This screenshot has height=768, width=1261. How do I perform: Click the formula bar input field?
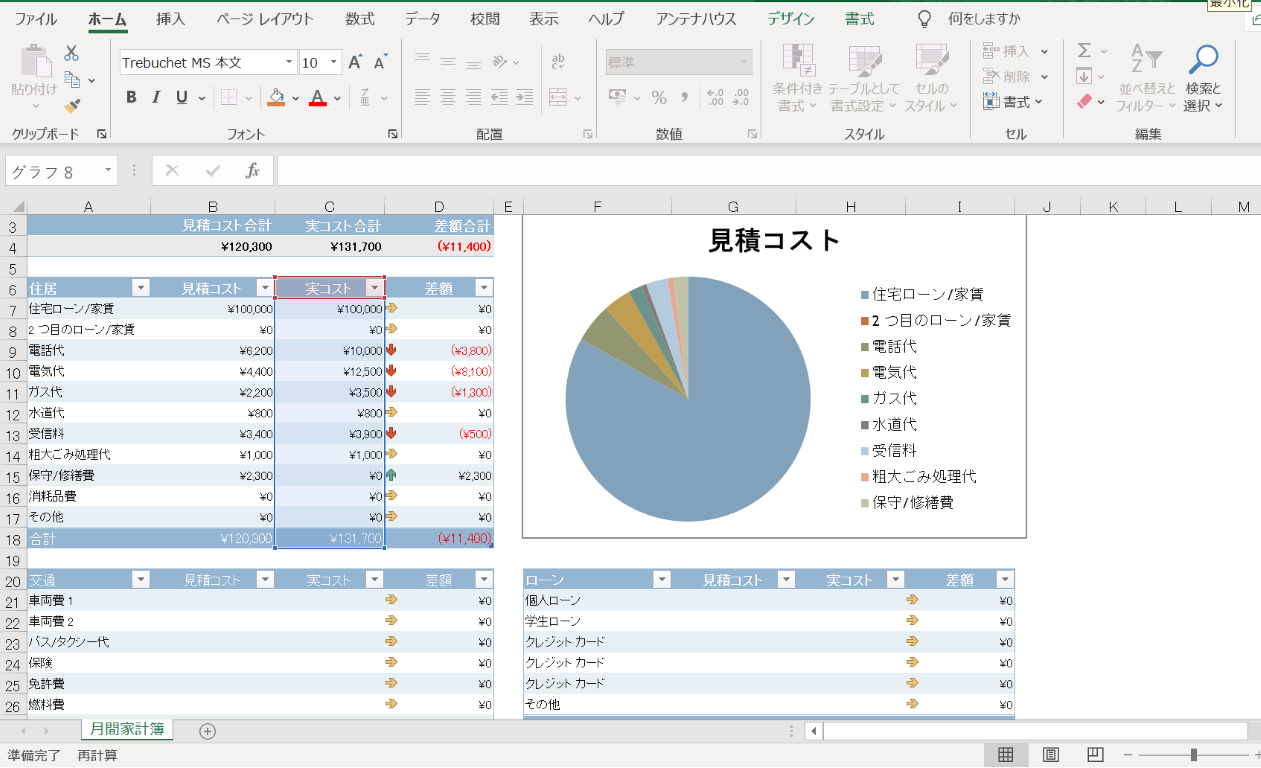click(x=760, y=171)
